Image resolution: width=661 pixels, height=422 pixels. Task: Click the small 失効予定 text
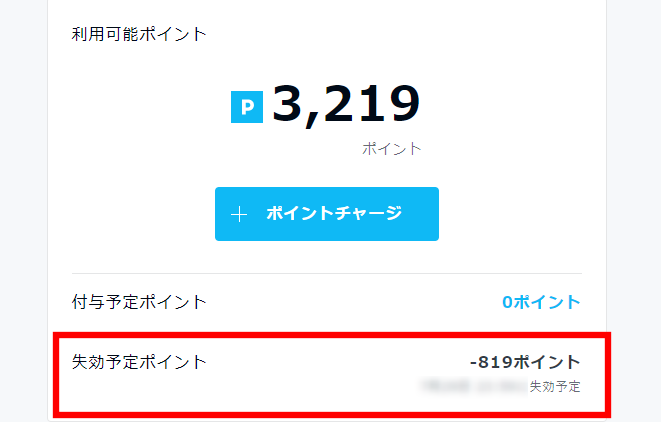pyautogui.click(x=554, y=386)
